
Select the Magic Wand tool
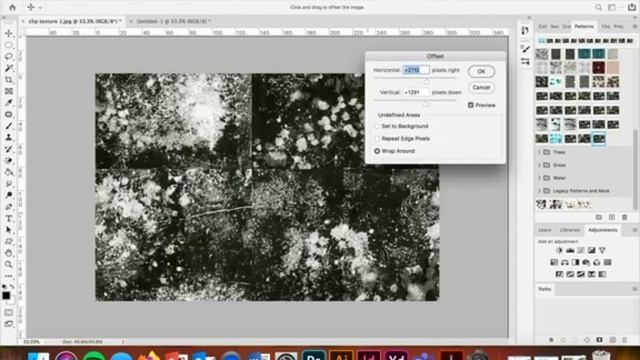(x=9, y=68)
